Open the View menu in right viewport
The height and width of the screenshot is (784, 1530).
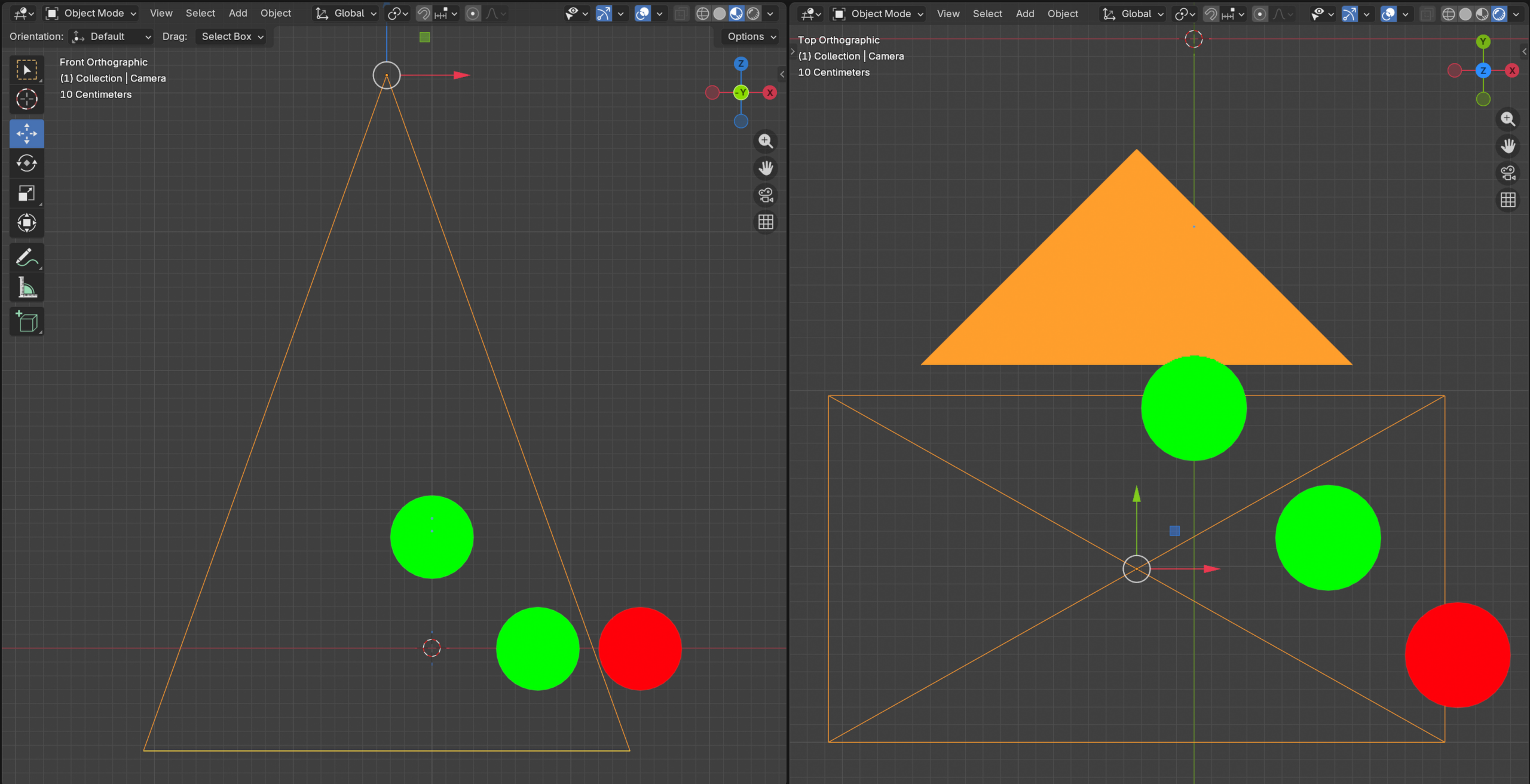pos(948,14)
